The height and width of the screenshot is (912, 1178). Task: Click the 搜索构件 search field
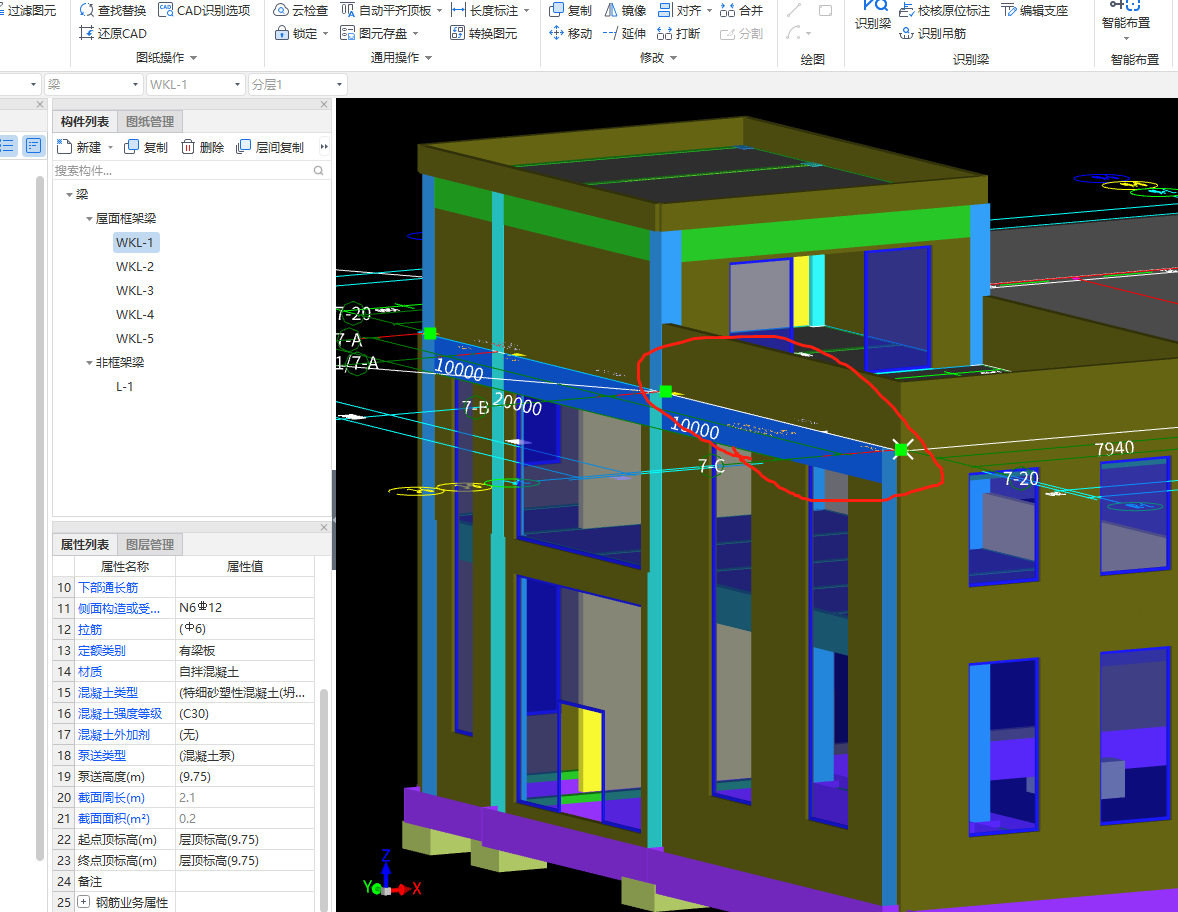coord(190,171)
